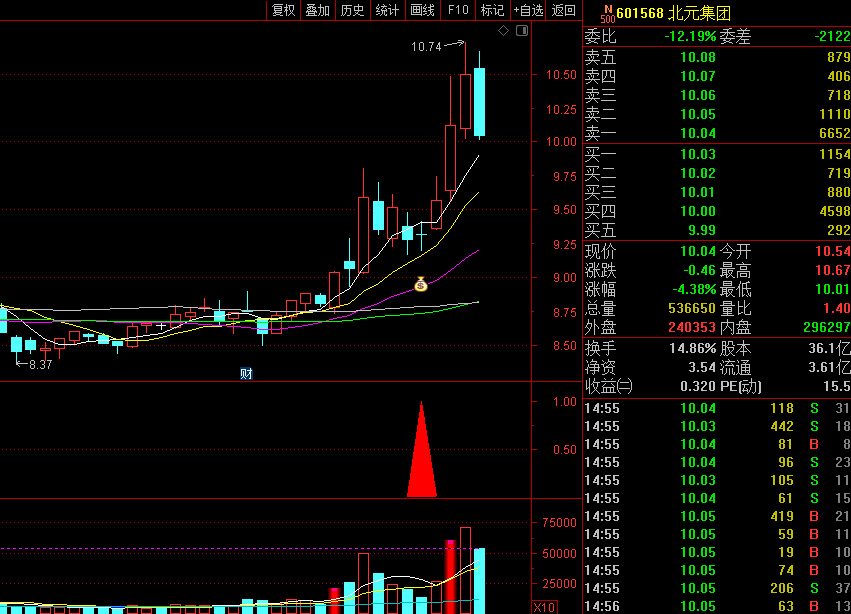Click 买四 bid price 10.00
851x614 pixels.
pos(697,211)
